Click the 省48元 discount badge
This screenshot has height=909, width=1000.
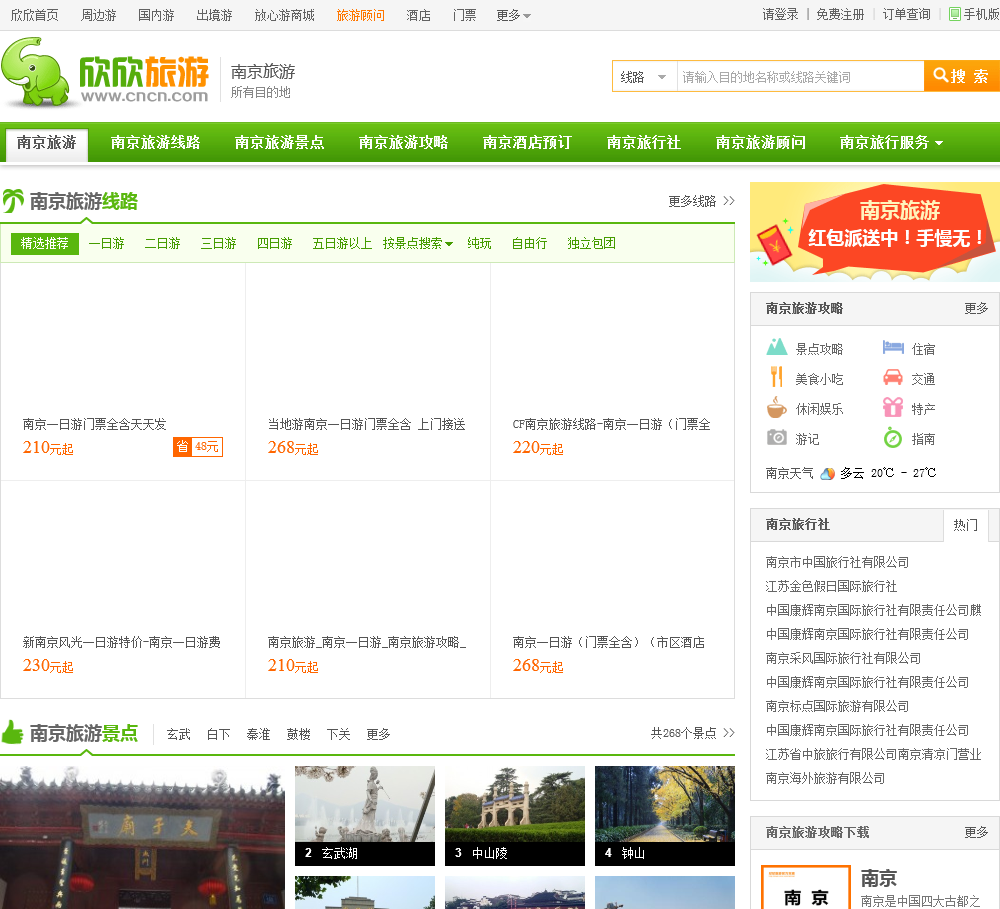198,447
